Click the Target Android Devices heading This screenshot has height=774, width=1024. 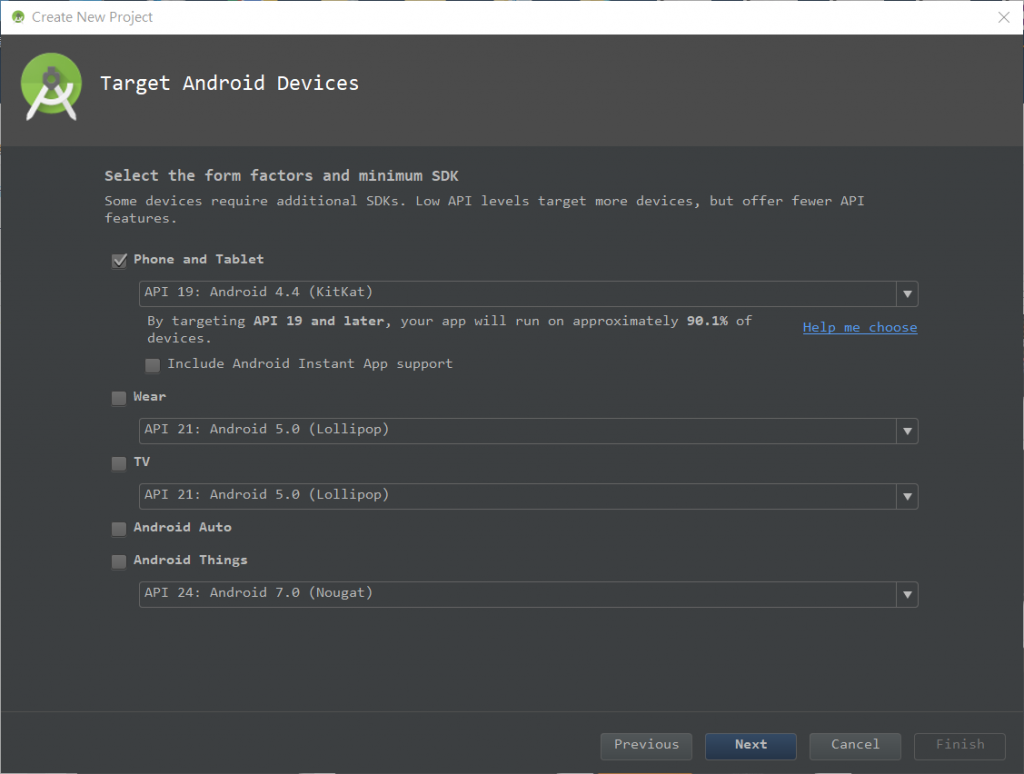click(x=229, y=84)
